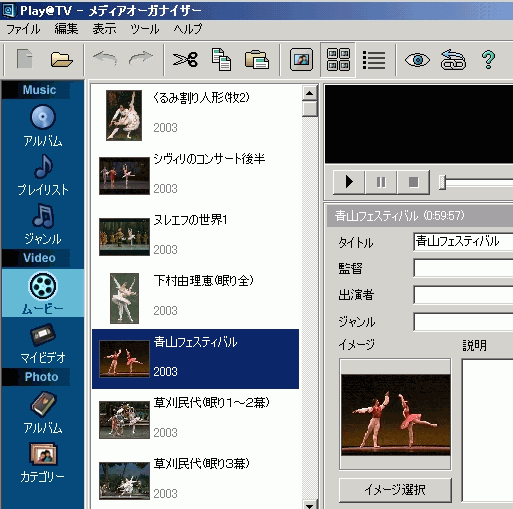Screen dimensions: 513x509
Task: Click the movie list scroll up arrow
Action: pyautogui.click(x=310, y=93)
